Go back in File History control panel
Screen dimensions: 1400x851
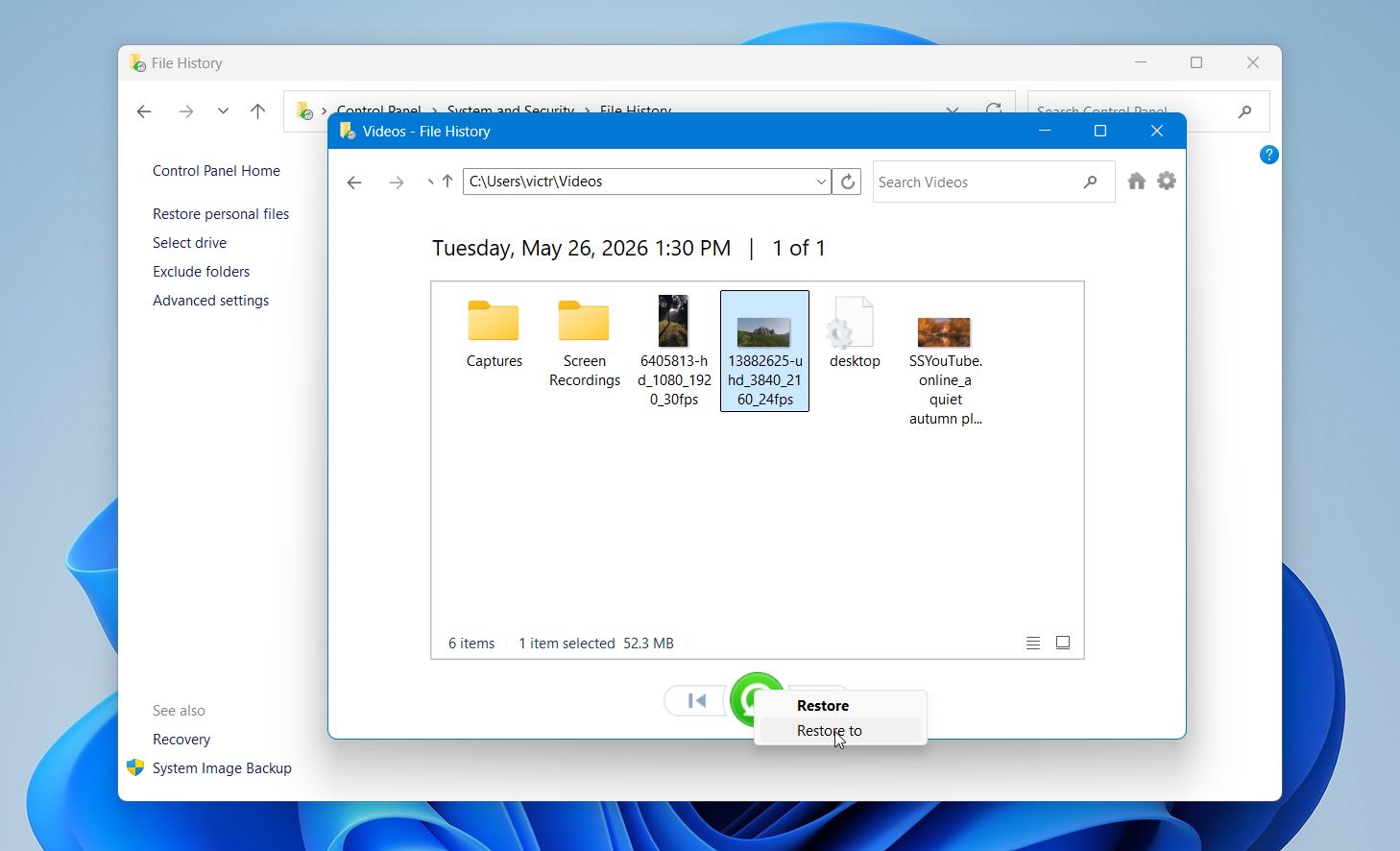click(x=144, y=111)
